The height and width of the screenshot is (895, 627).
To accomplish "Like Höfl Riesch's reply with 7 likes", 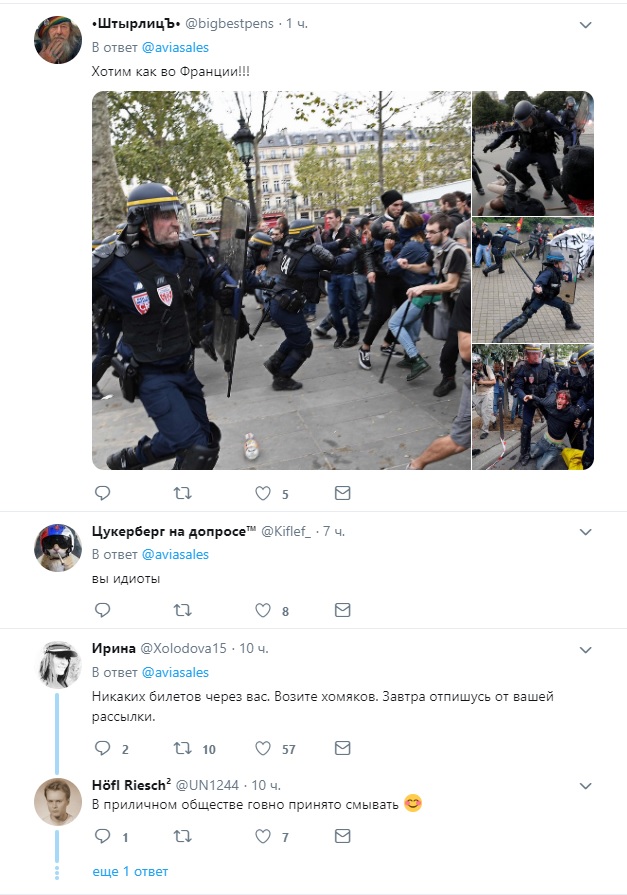I will pos(263,836).
